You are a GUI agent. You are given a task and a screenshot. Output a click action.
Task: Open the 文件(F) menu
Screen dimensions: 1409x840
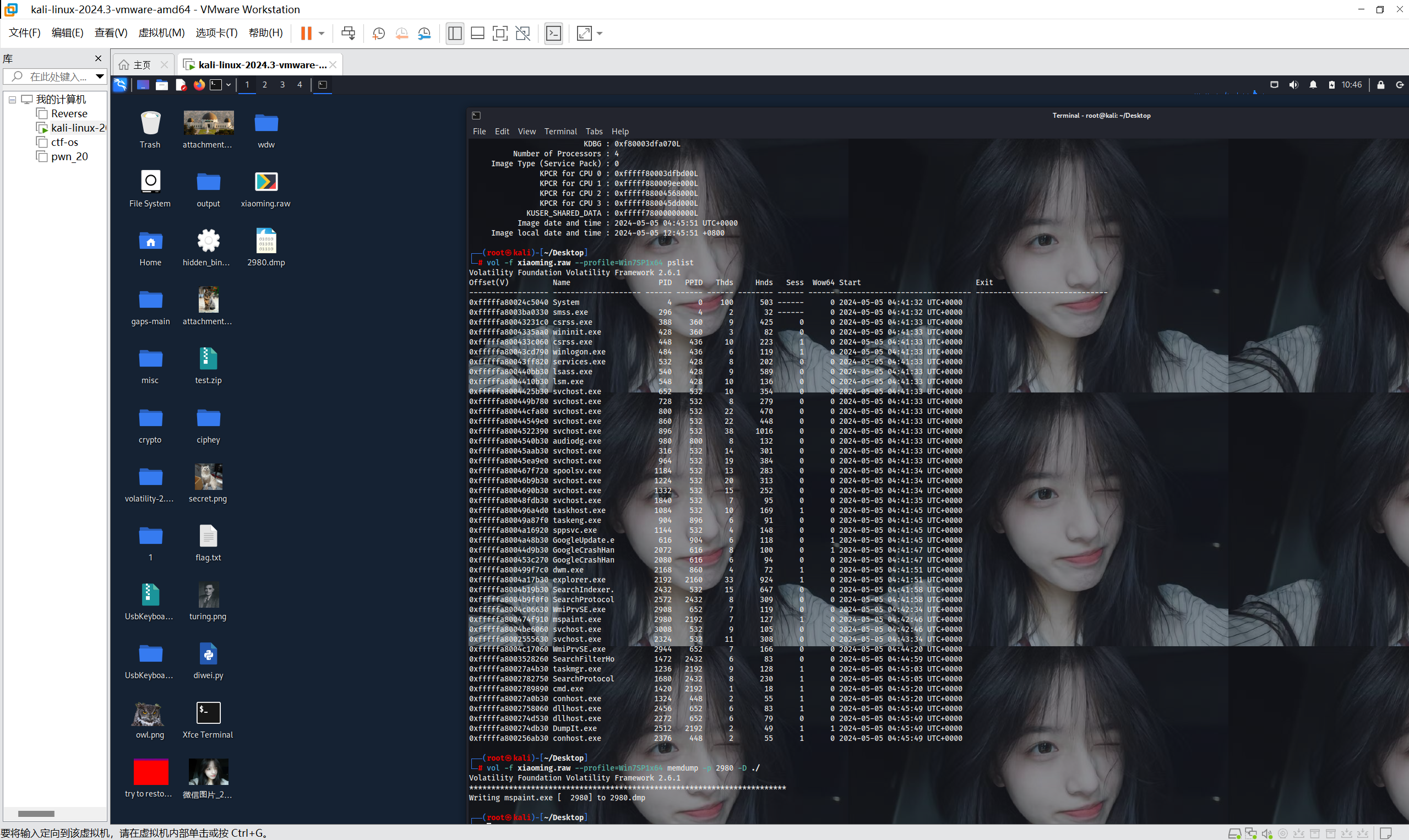point(24,33)
